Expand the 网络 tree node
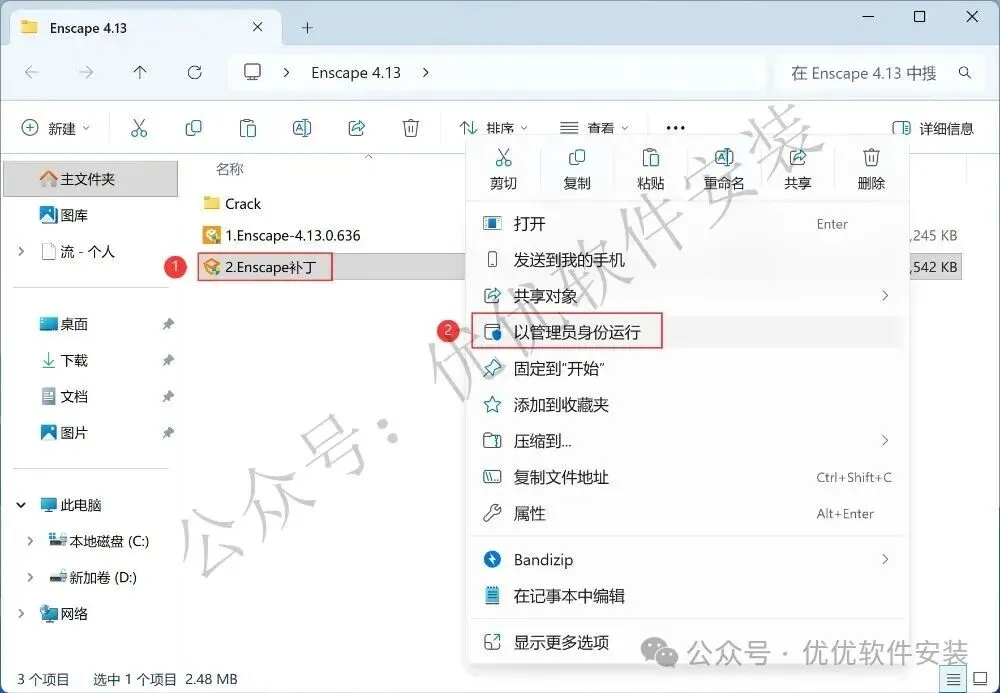Image resolution: width=1000 pixels, height=693 pixels. coord(21,613)
